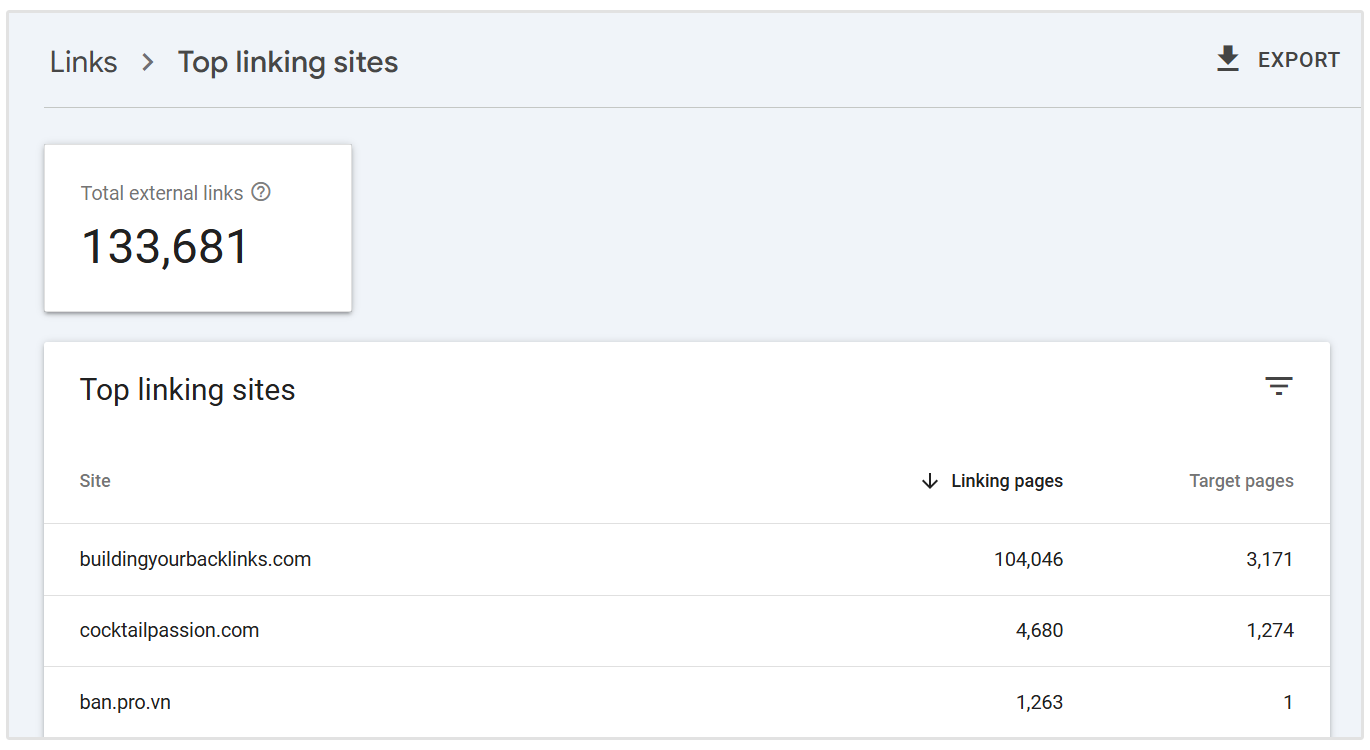Open details for buildingyourbacklinks.com
Image resolution: width=1370 pixels, height=750 pixels.
[195, 559]
